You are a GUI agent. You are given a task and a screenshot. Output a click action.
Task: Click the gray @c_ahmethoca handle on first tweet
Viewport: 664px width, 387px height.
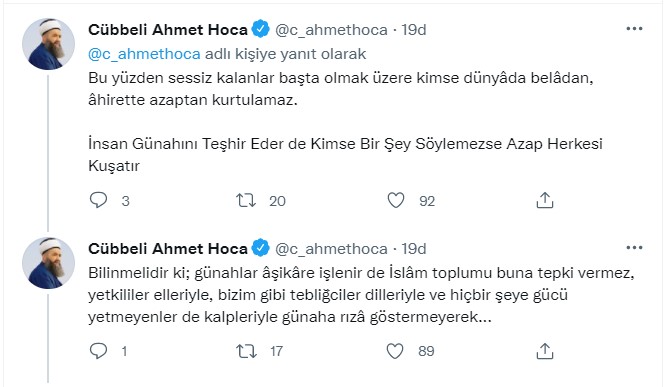click(x=331, y=30)
